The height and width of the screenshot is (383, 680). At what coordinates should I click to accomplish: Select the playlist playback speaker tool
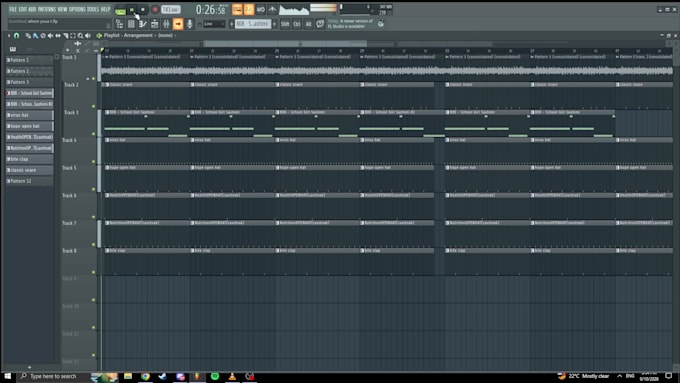tap(88, 36)
